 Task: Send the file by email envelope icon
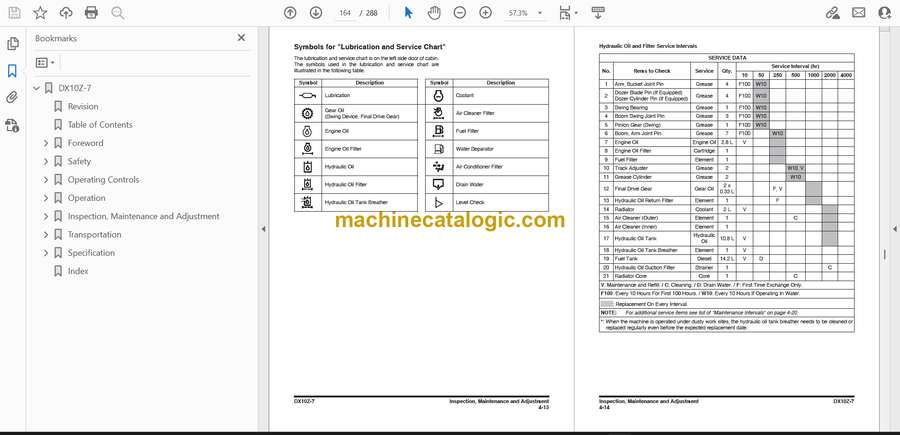(x=859, y=13)
